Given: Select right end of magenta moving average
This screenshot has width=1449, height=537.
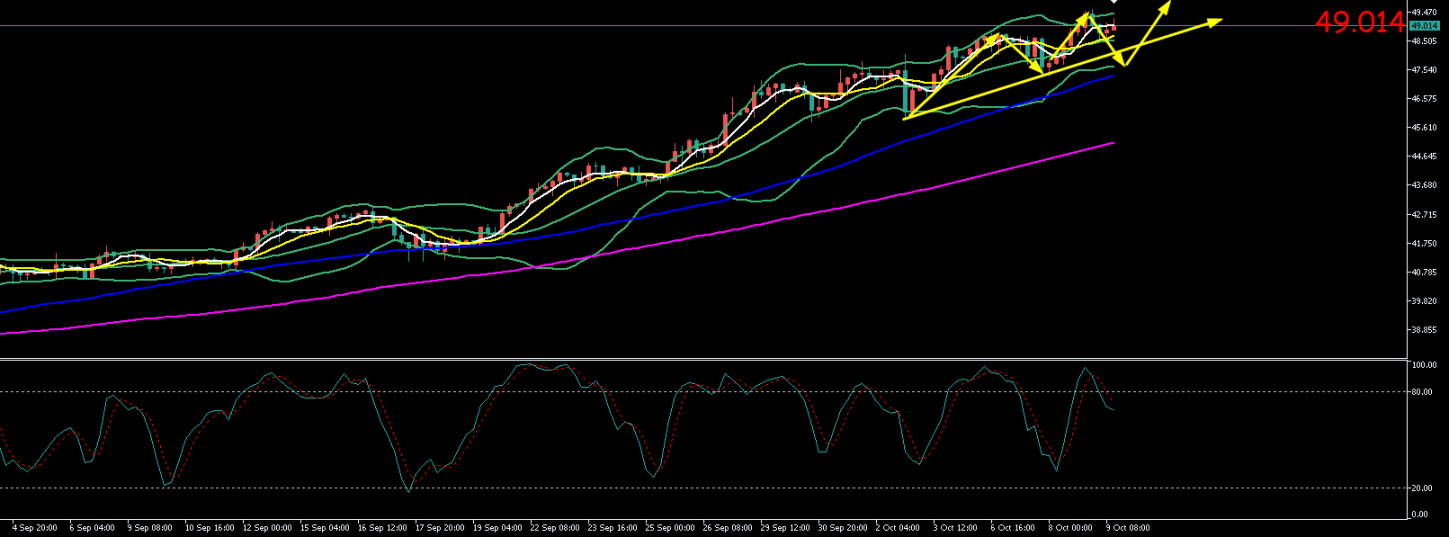Looking at the screenshot, I should (x=1112, y=143).
